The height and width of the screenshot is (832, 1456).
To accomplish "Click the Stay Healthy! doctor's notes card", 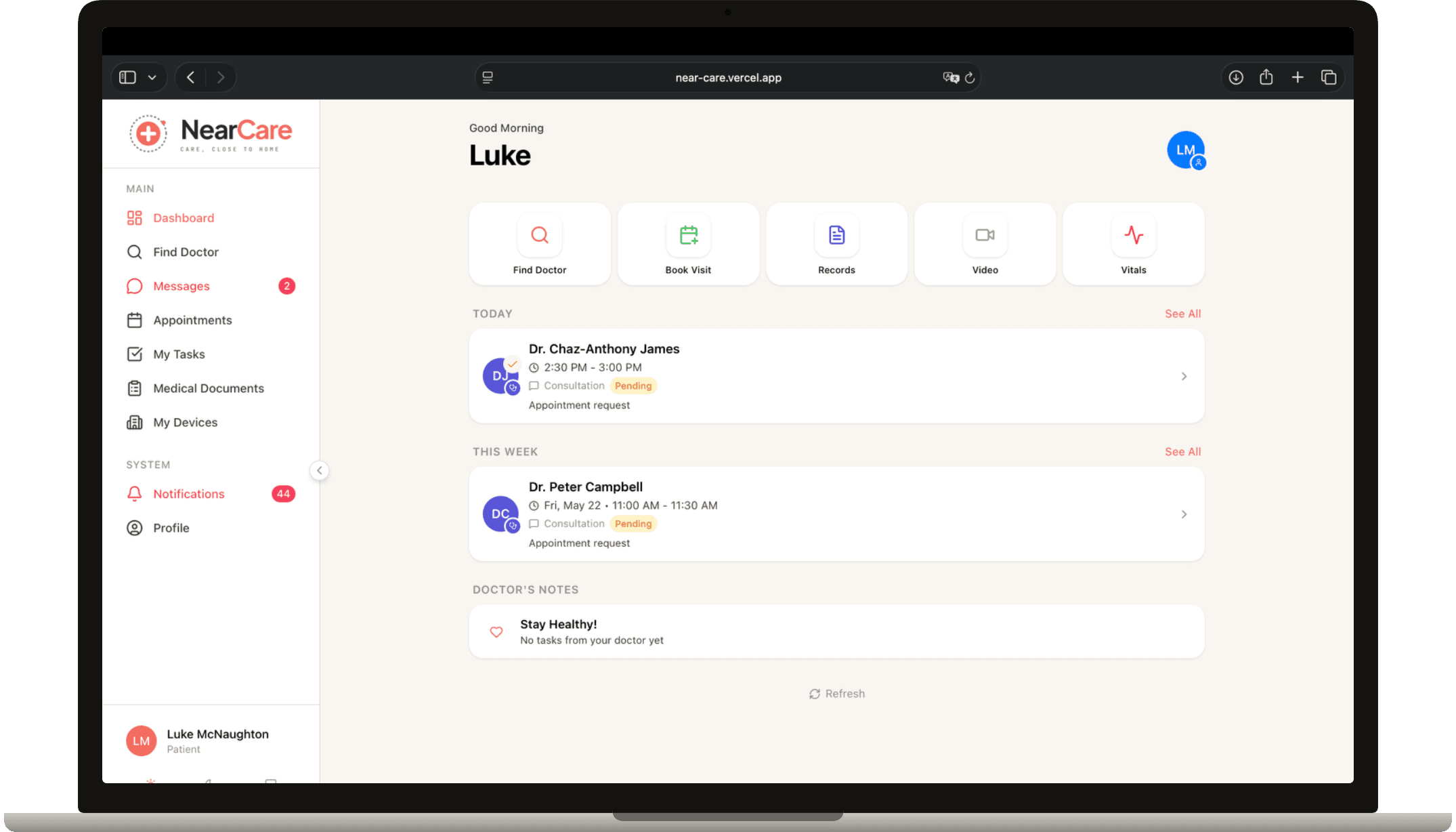I will point(836,631).
